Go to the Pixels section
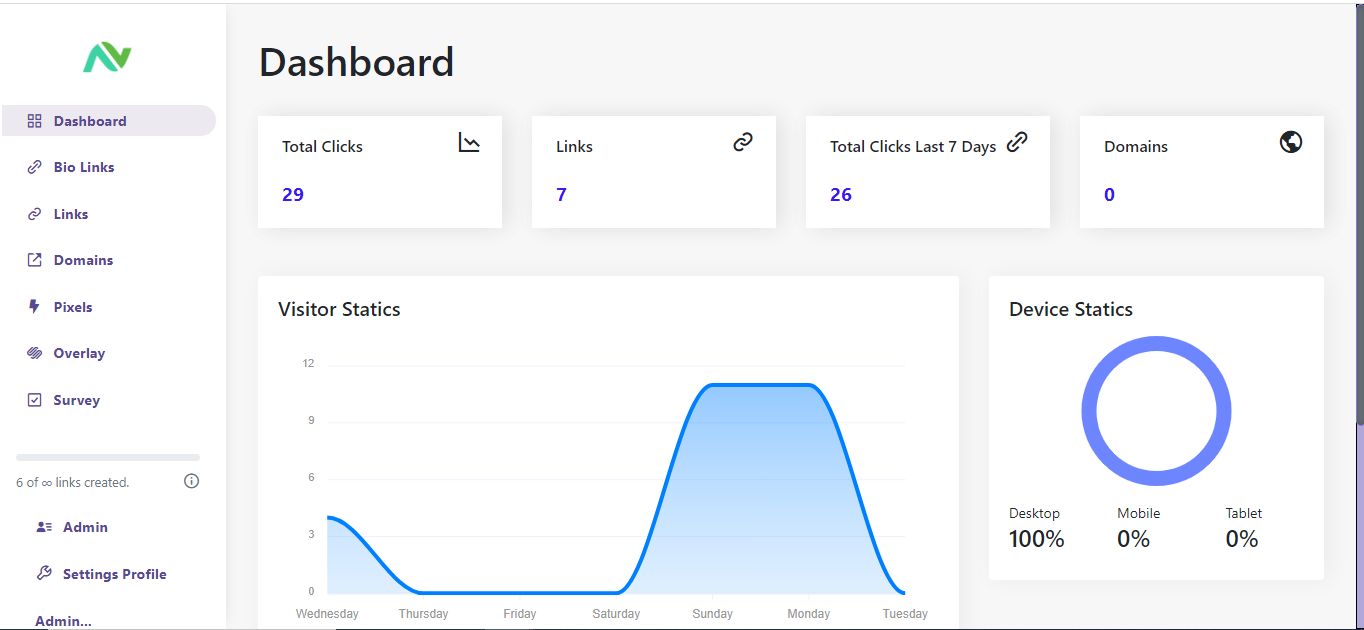 coord(72,307)
